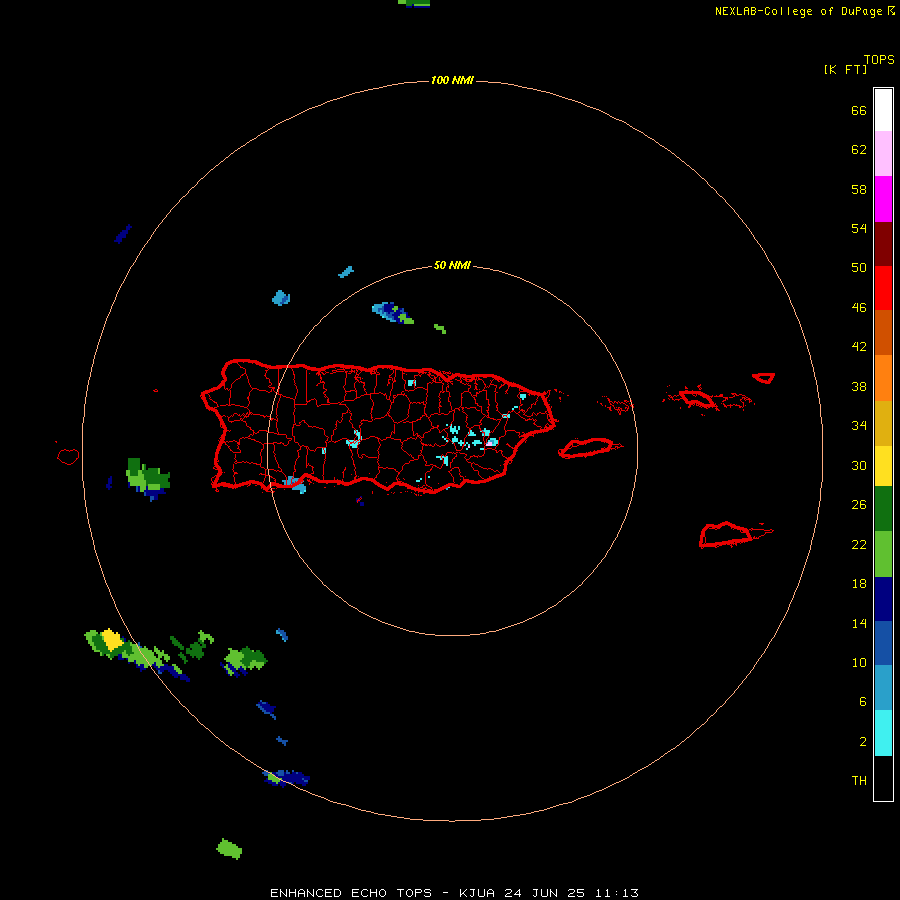Select the bright red legend color block
Viewport: 900px width, 900px height.
tap(883, 288)
